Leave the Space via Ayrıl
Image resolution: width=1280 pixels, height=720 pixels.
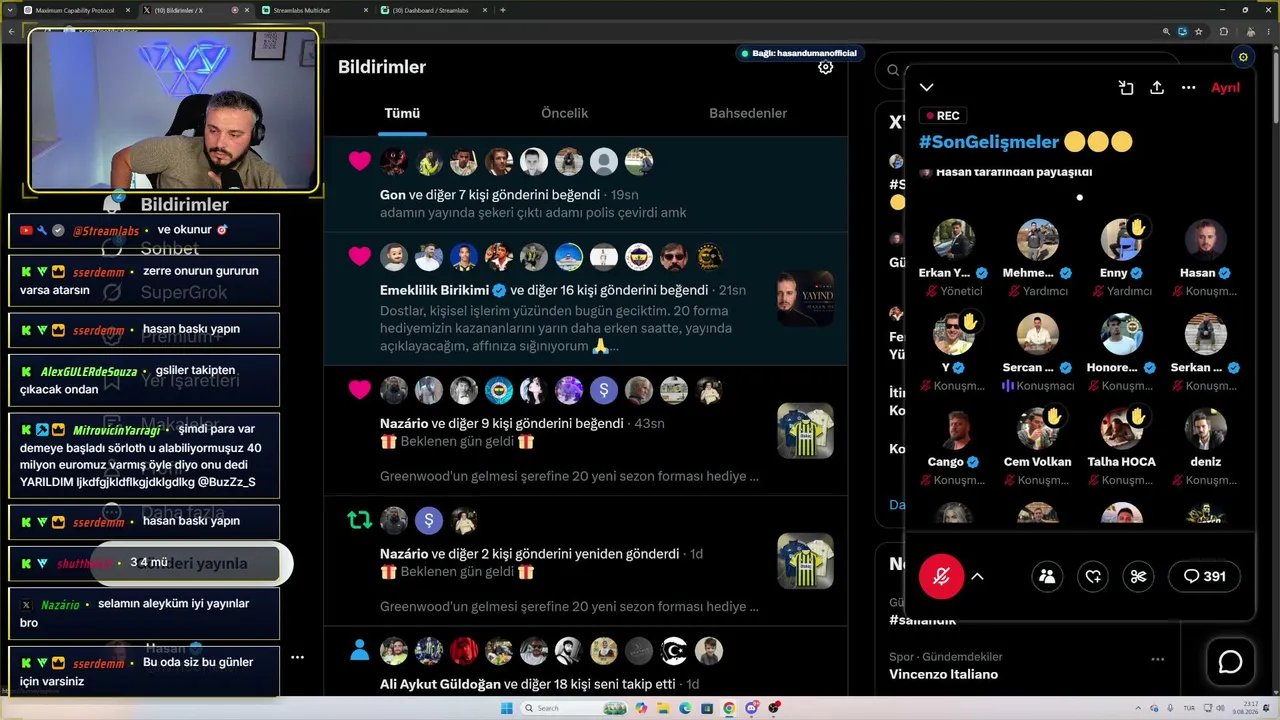[x=1225, y=88]
